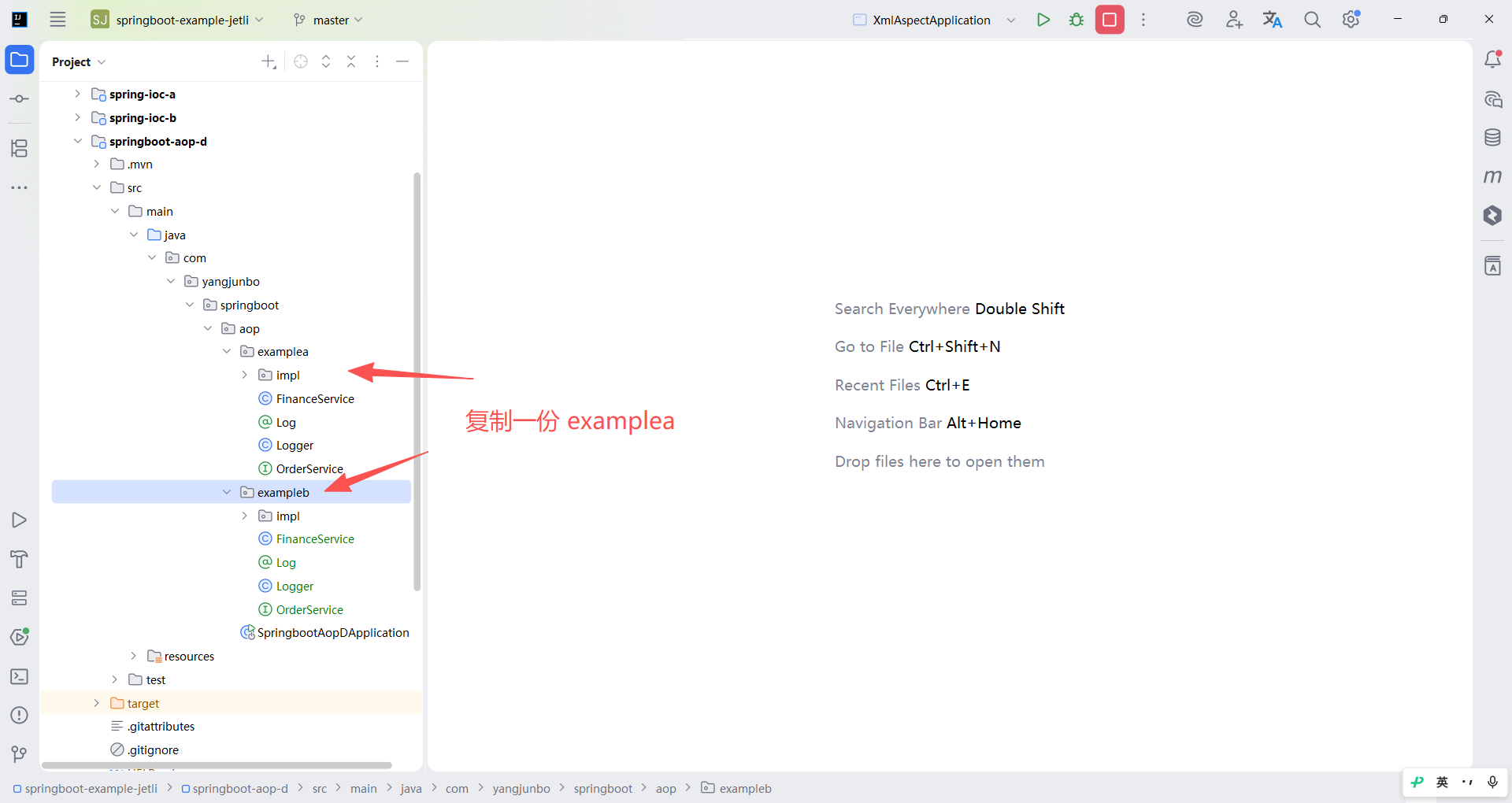1512x803 pixels.
Task: Open the Project tool window folder icon
Action: 20,60
